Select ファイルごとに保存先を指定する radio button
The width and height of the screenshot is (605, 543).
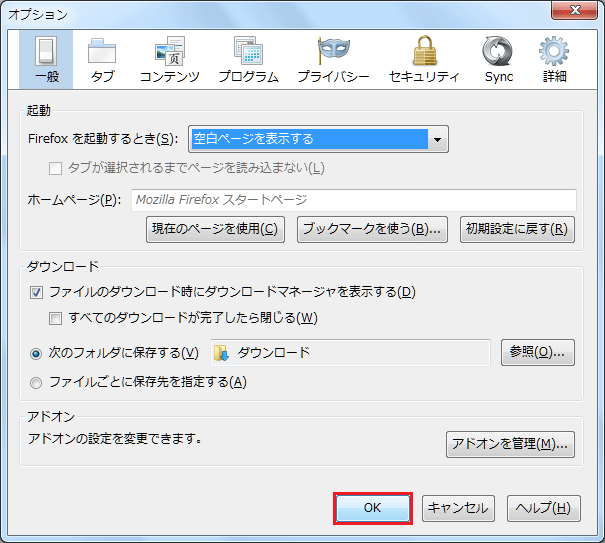[36, 382]
